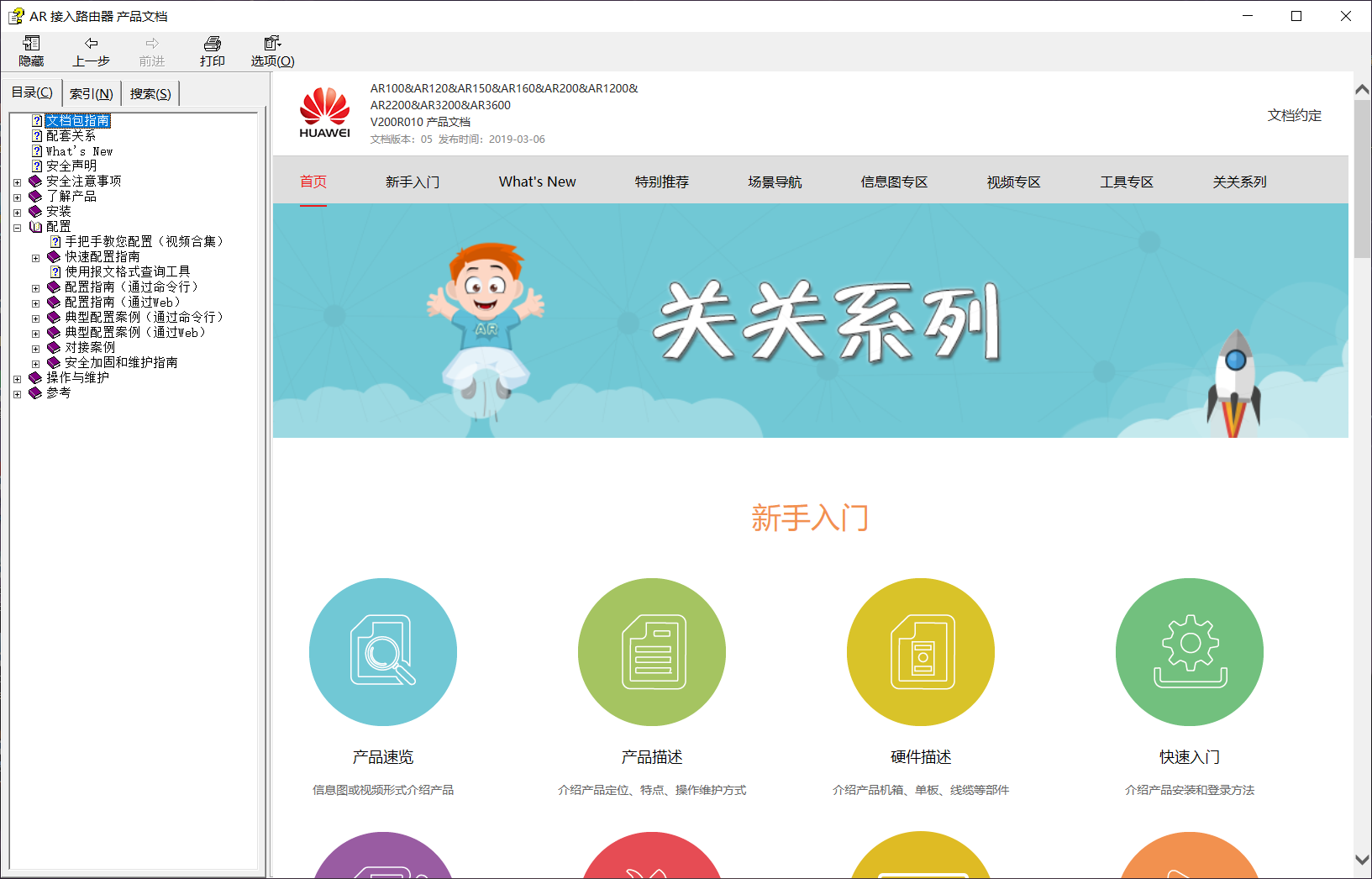Click the book icon beside 操作与维护
Viewport: 1372px width, 879px height.
(x=35, y=378)
